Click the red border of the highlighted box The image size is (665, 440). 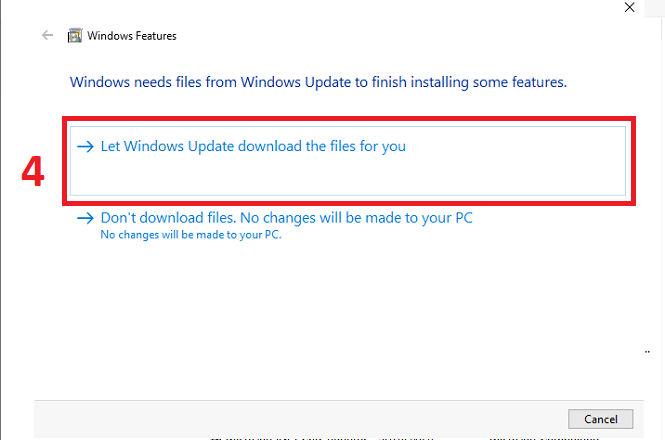(x=349, y=119)
